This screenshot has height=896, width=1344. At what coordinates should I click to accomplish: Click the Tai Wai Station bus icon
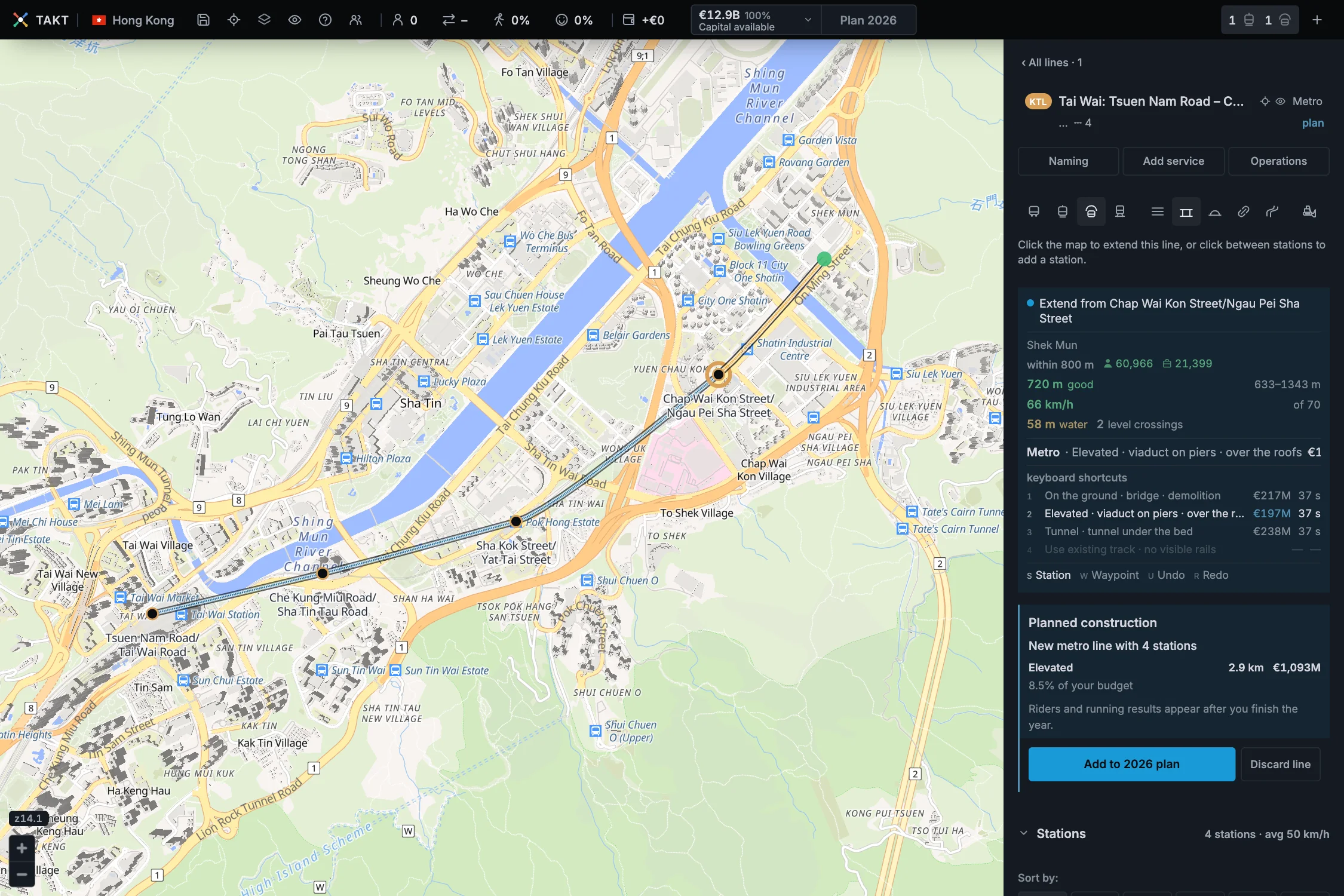[181, 614]
